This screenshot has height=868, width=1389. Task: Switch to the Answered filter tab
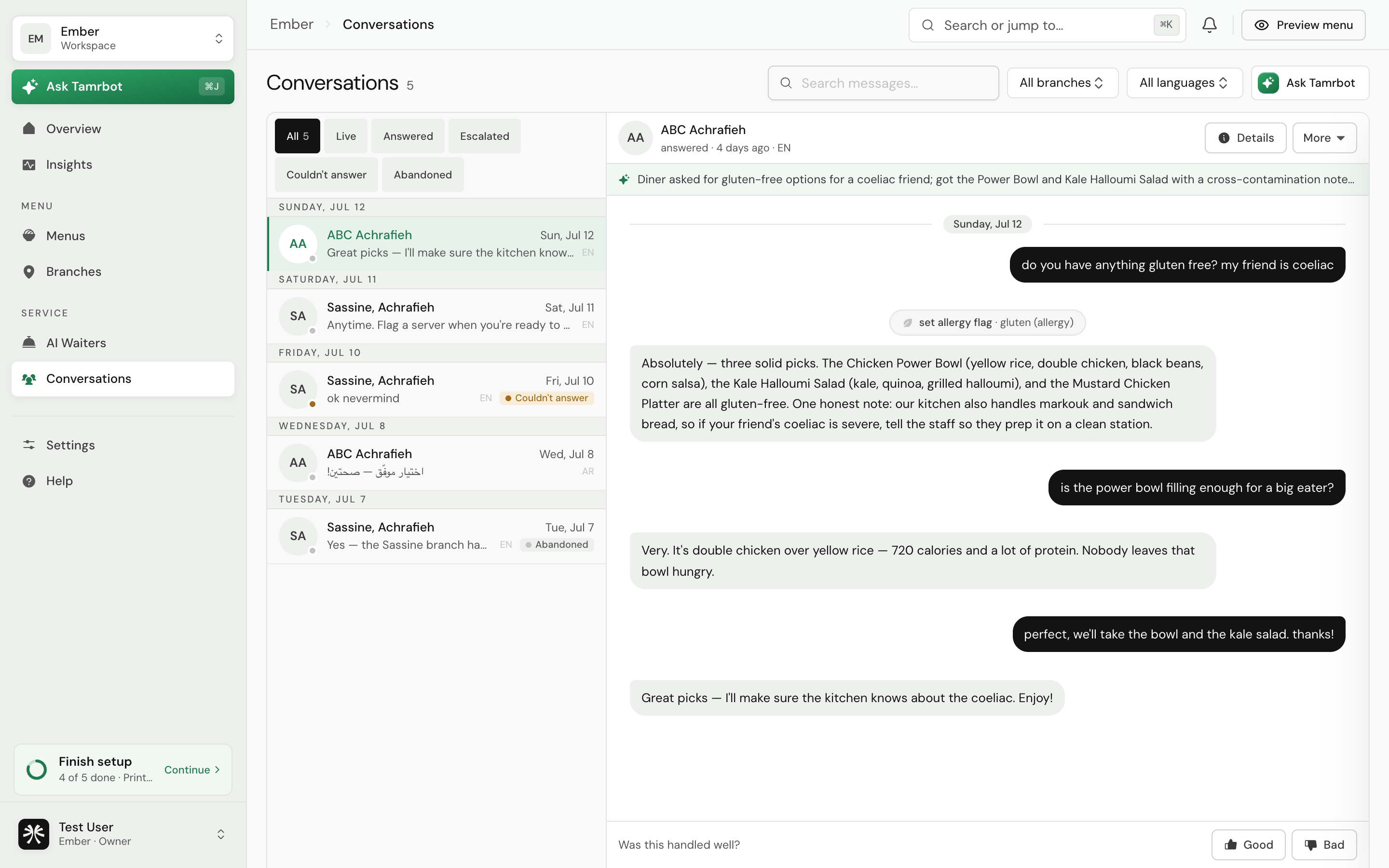(408, 136)
